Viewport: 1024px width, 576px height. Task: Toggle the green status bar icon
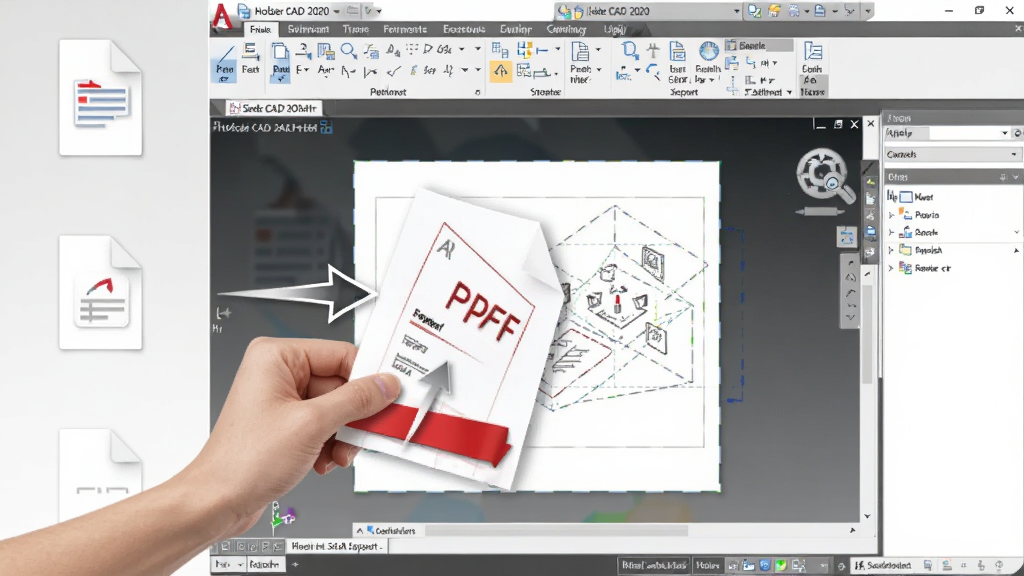780,565
